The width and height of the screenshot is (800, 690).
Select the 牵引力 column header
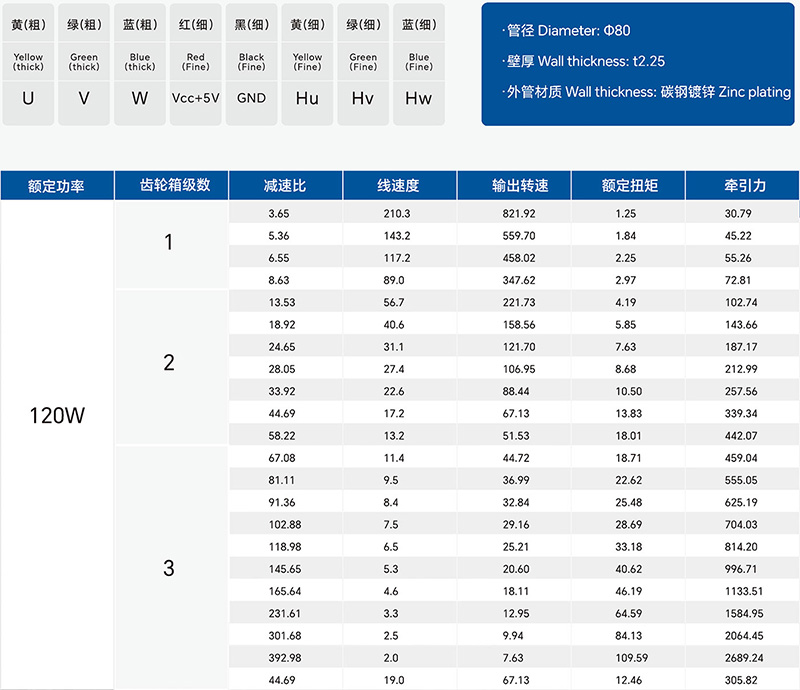click(744, 186)
